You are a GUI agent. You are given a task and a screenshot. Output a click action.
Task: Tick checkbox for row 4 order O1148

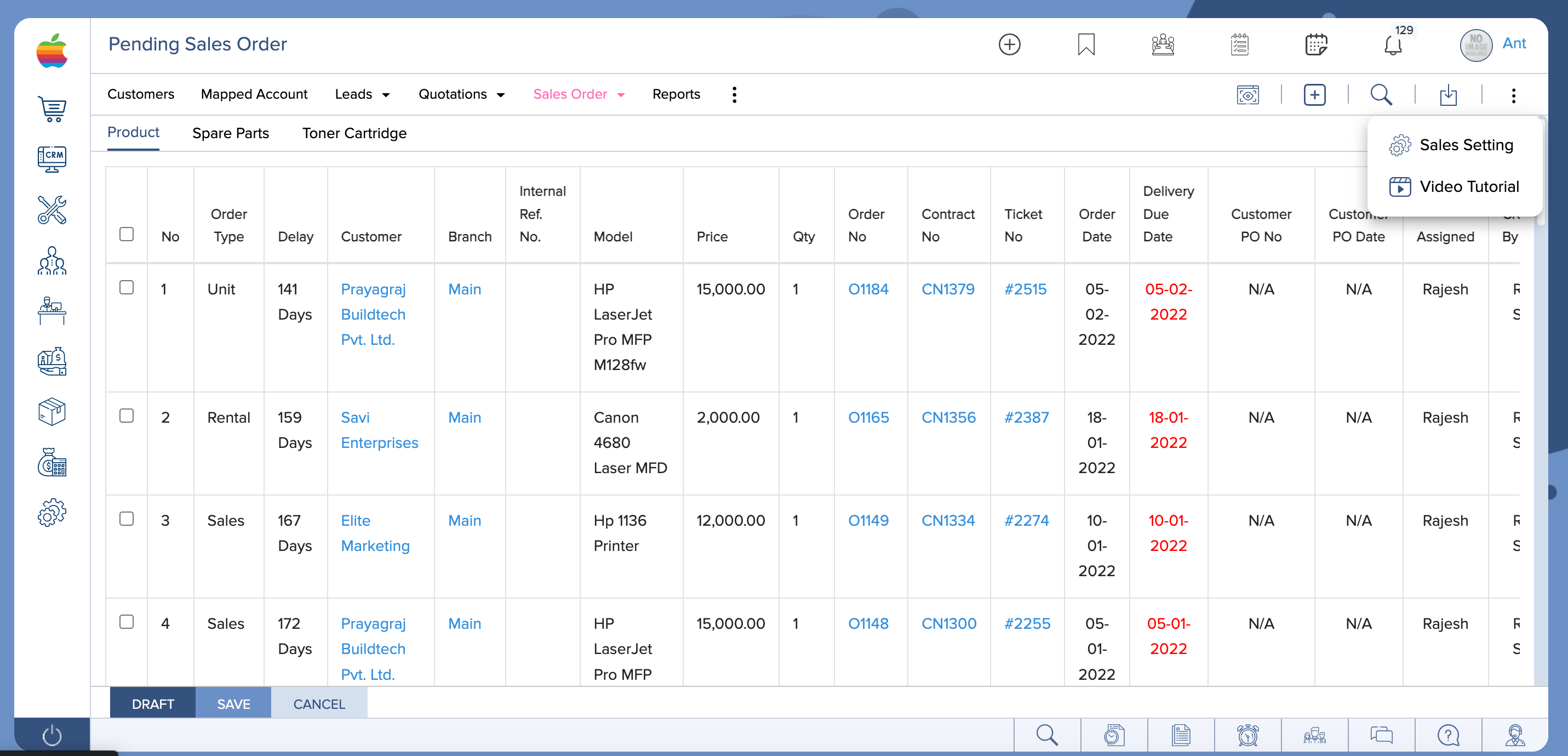coord(127,622)
